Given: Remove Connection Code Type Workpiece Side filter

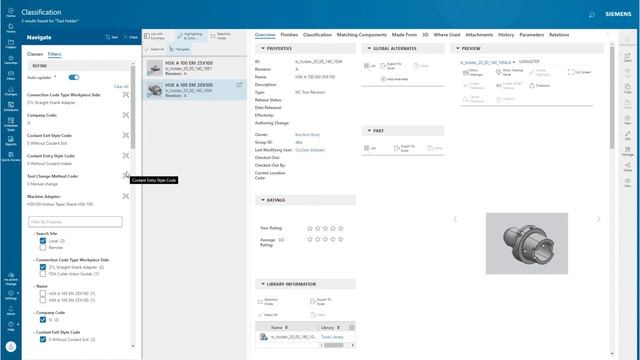Looking at the screenshot, I should [126, 95].
